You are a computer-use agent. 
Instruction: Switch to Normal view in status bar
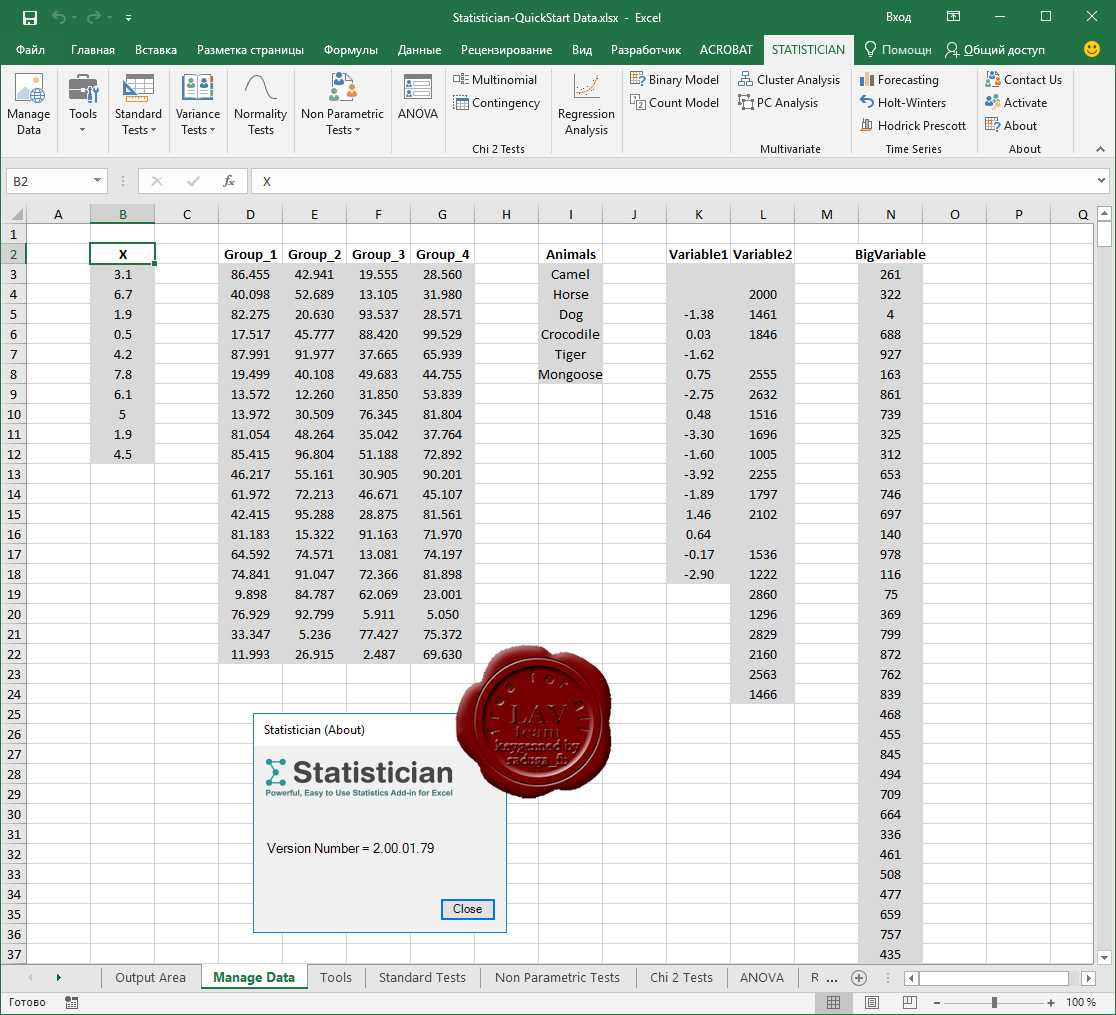(833, 1002)
